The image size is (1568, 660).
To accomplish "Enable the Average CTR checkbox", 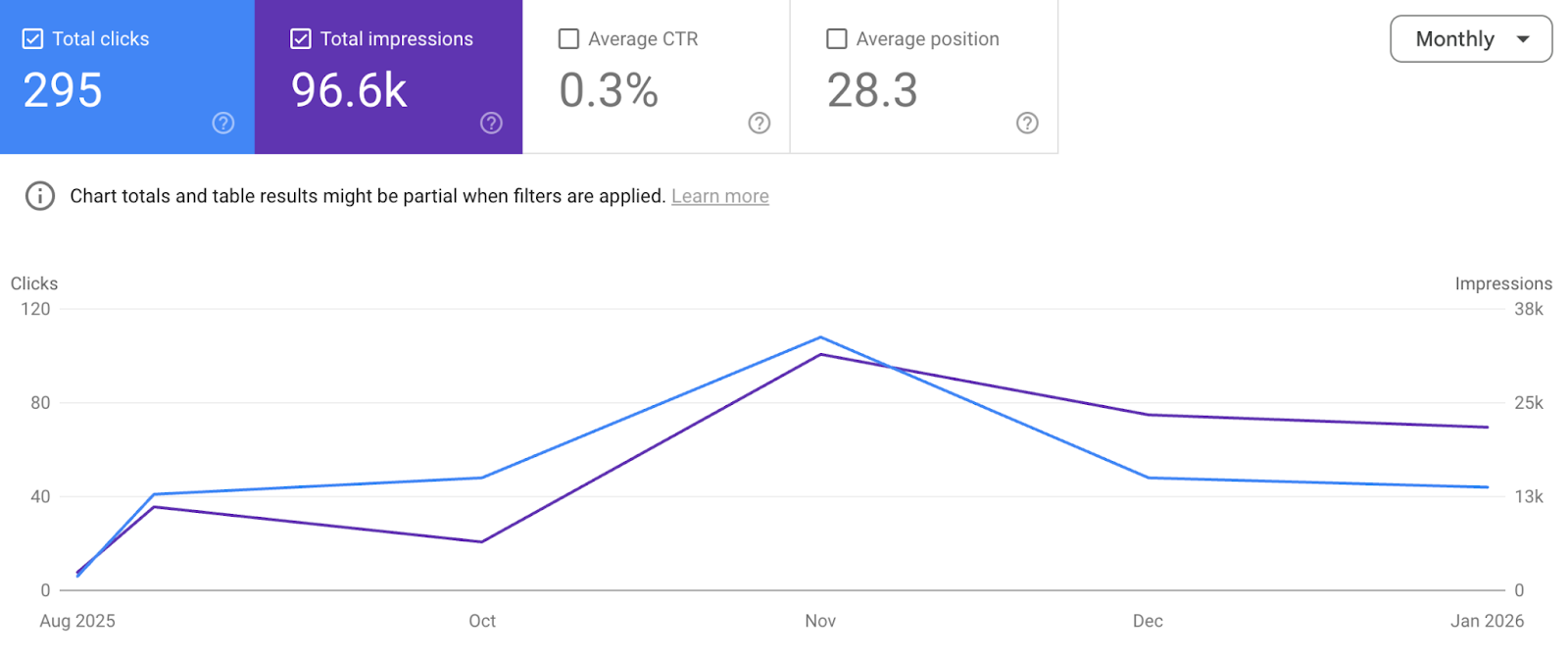I will pos(568,38).
